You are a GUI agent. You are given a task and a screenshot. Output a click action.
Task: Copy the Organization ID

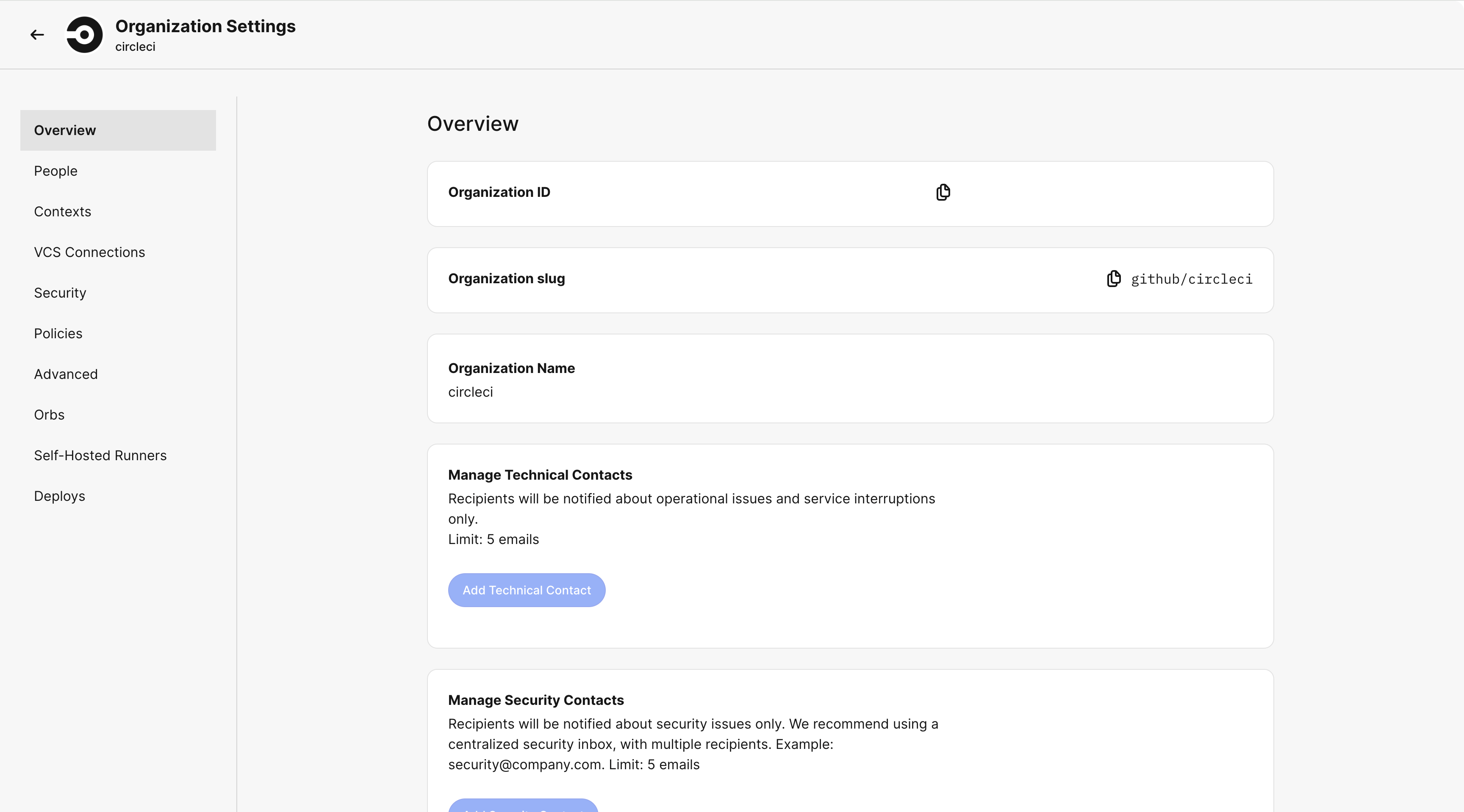(x=943, y=193)
